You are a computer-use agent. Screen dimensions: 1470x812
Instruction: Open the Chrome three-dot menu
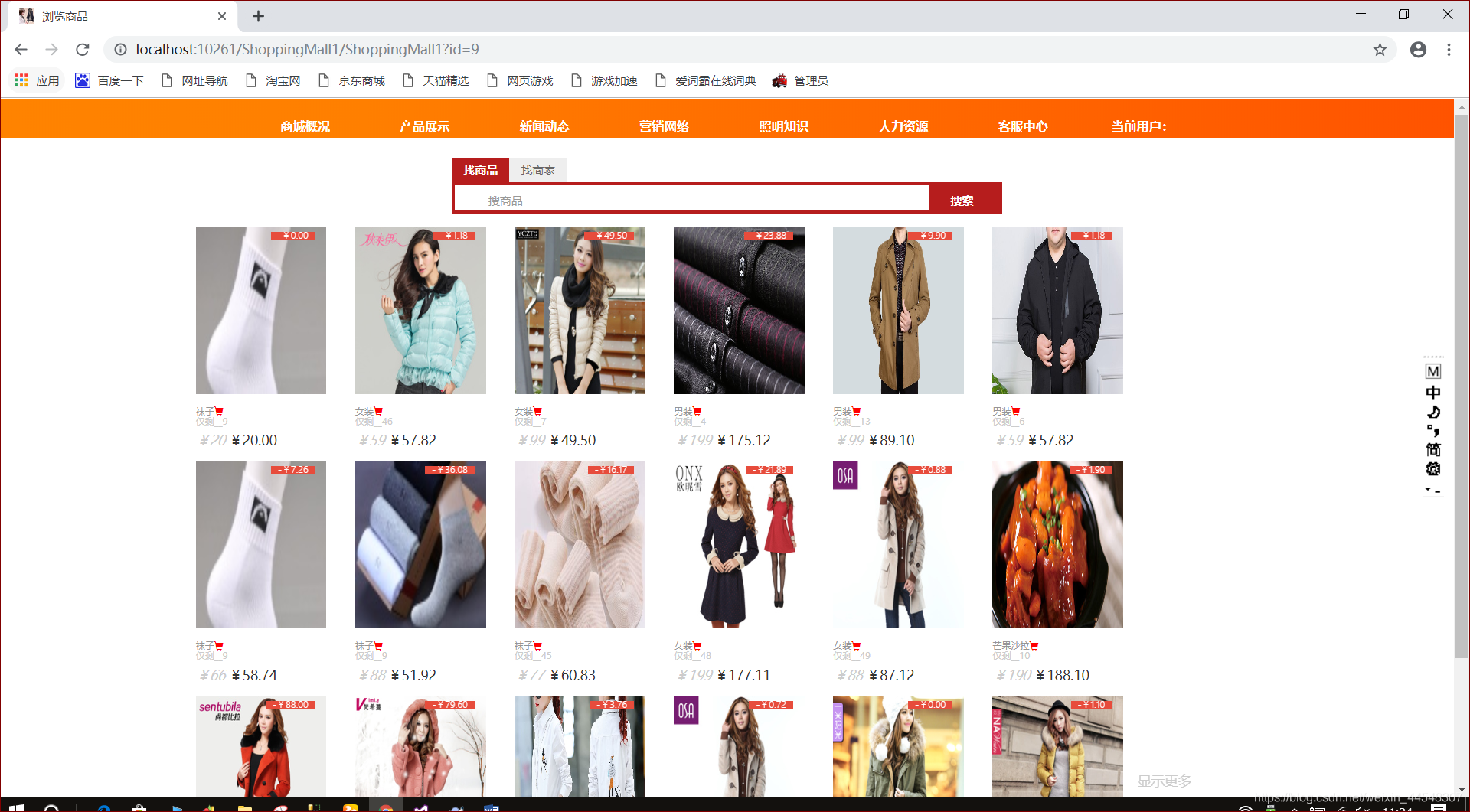pos(1449,50)
